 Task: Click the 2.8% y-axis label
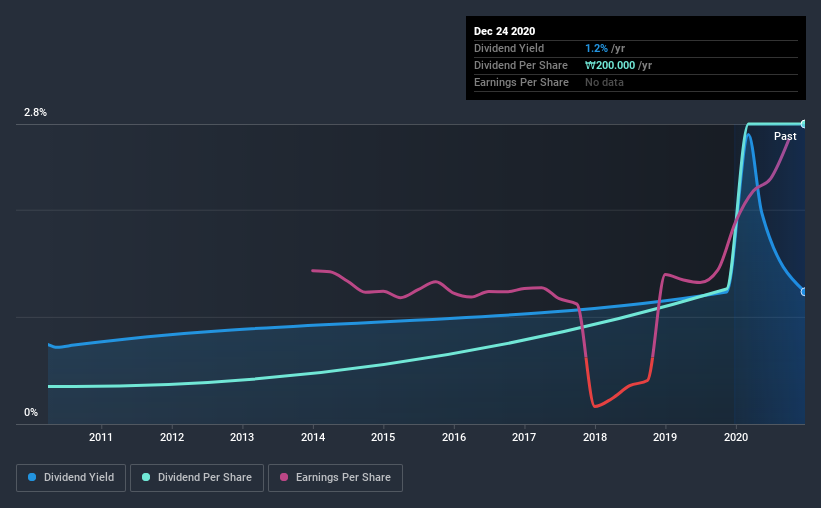pos(35,112)
